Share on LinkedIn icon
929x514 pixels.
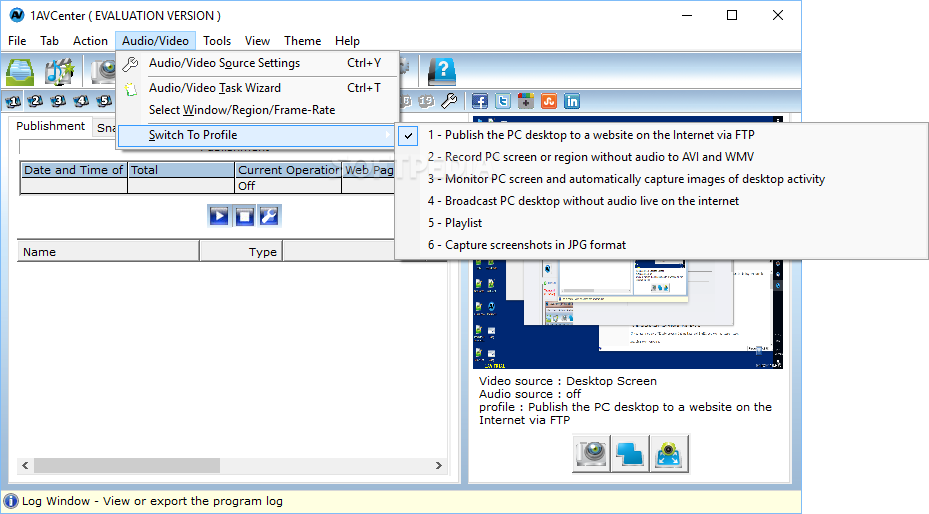(x=572, y=101)
